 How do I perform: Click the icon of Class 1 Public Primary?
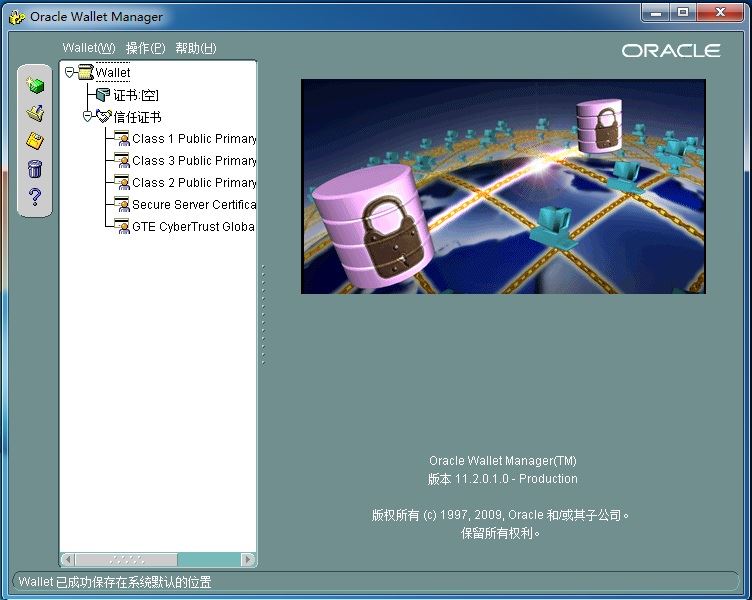point(122,138)
